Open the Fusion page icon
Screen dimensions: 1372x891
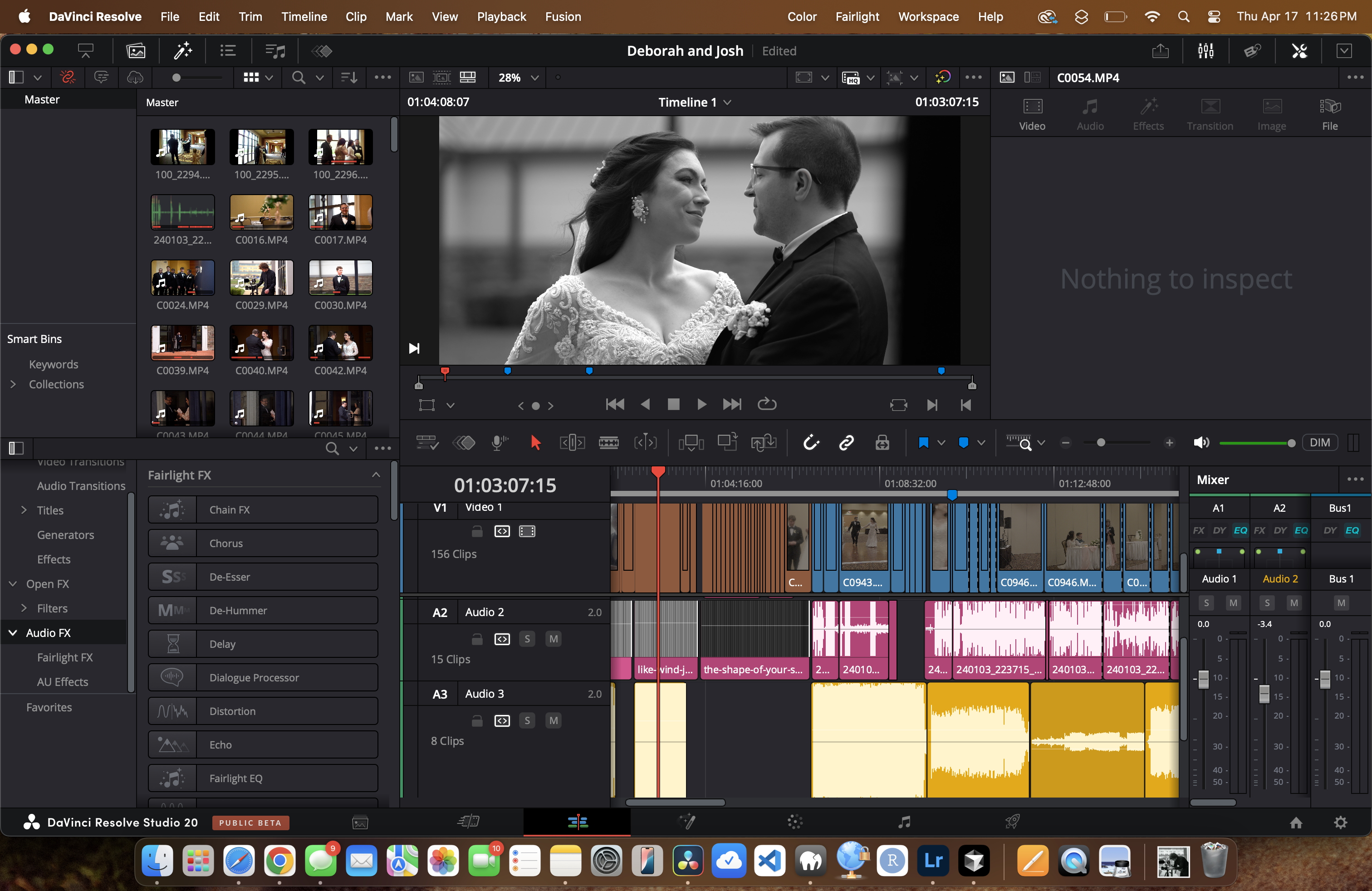(x=686, y=822)
